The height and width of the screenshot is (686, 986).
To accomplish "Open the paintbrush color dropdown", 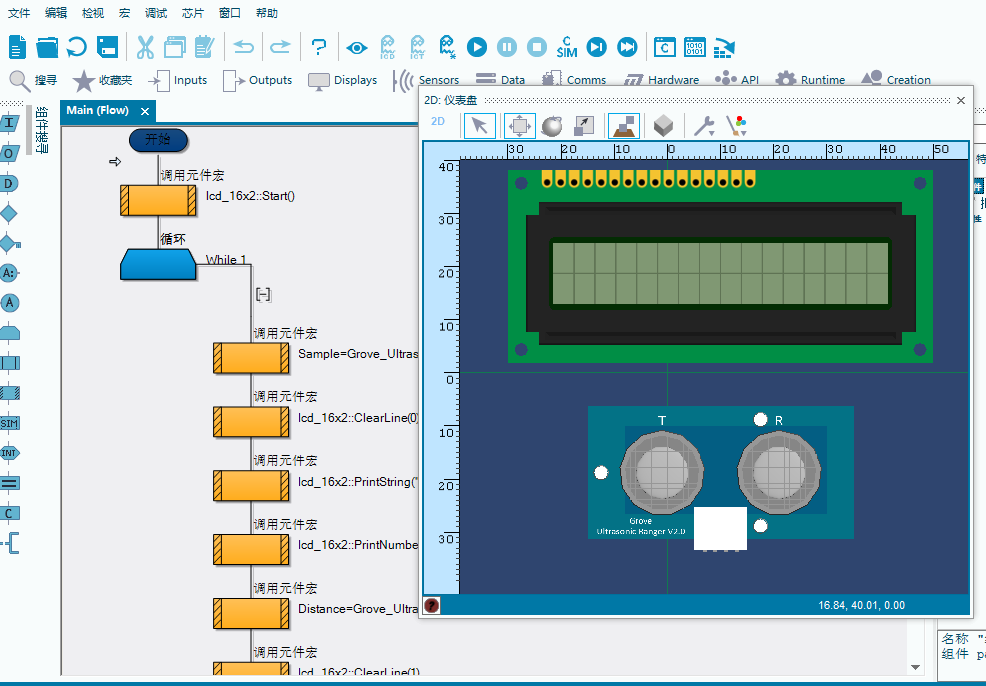I will click(736, 125).
